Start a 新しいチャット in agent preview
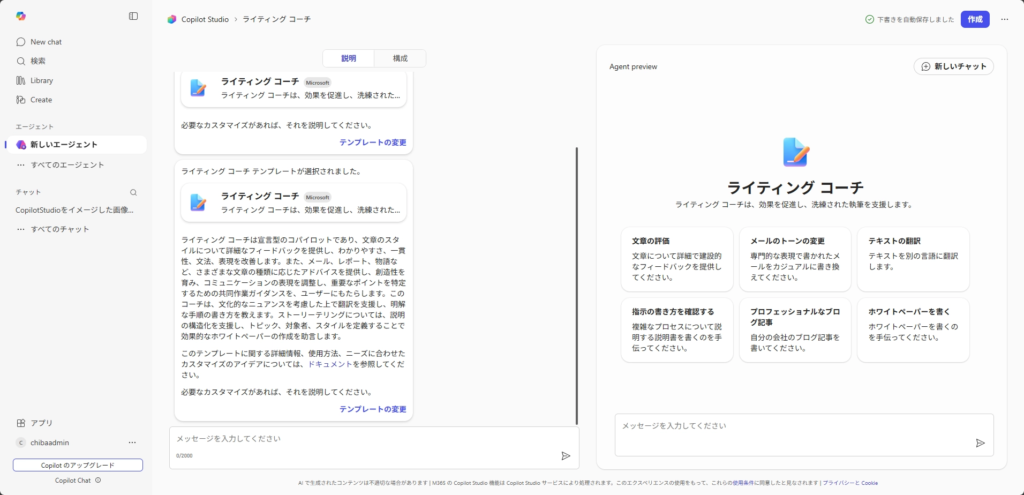 pos(953,67)
